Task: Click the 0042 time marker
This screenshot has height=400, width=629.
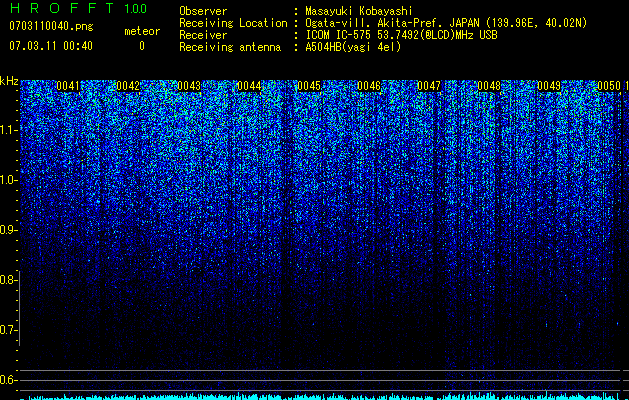Action: coord(128,86)
